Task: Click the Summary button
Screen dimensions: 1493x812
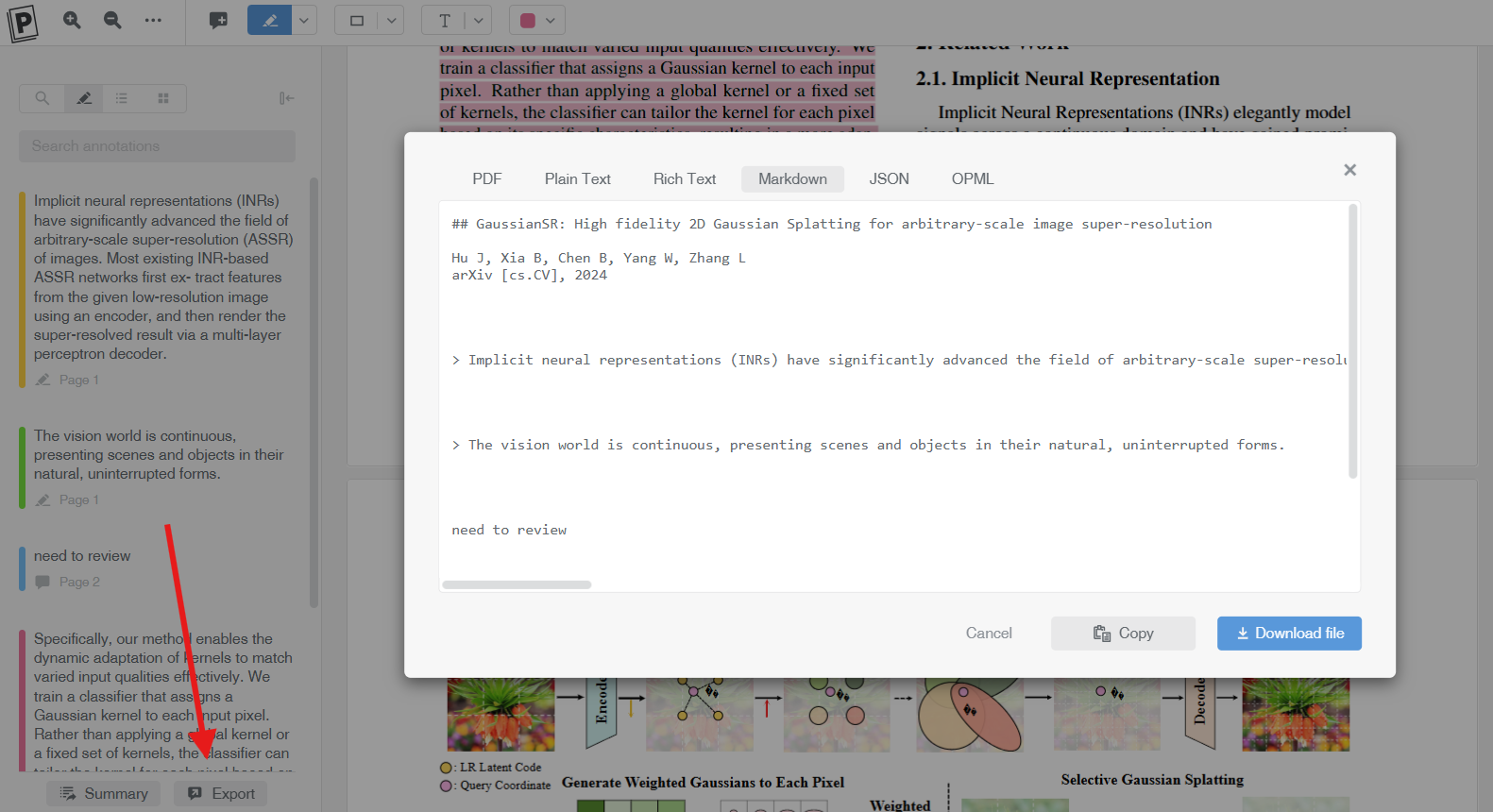Action: tap(105, 794)
